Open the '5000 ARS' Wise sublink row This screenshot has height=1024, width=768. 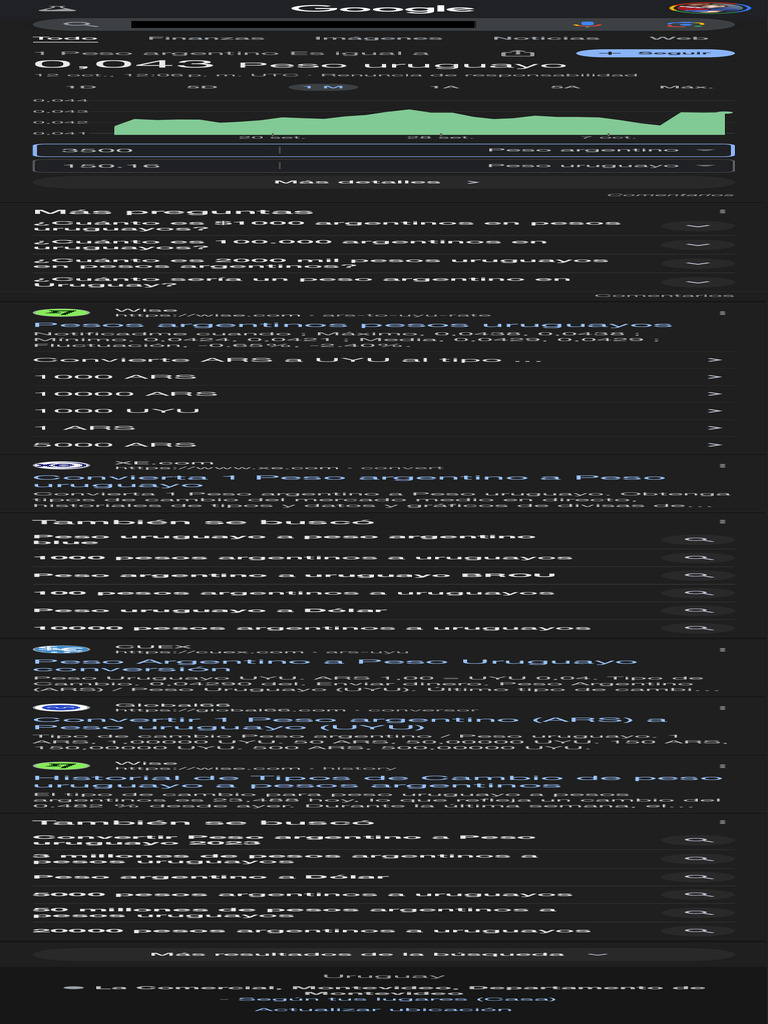point(384,445)
